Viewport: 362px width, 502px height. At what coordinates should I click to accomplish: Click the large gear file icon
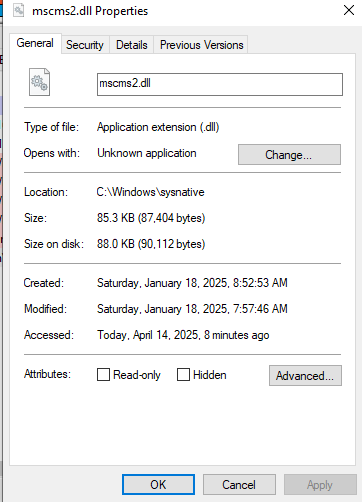pos(39,82)
